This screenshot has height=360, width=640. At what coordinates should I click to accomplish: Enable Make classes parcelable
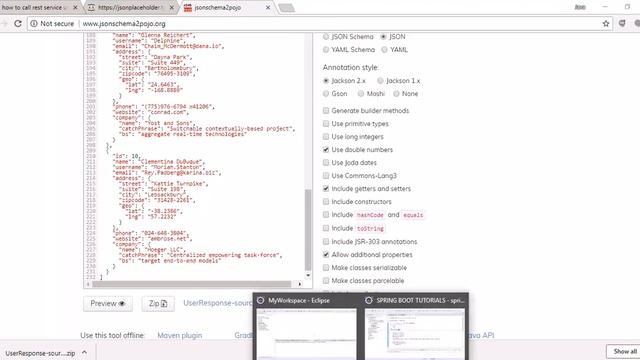click(x=326, y=281)
